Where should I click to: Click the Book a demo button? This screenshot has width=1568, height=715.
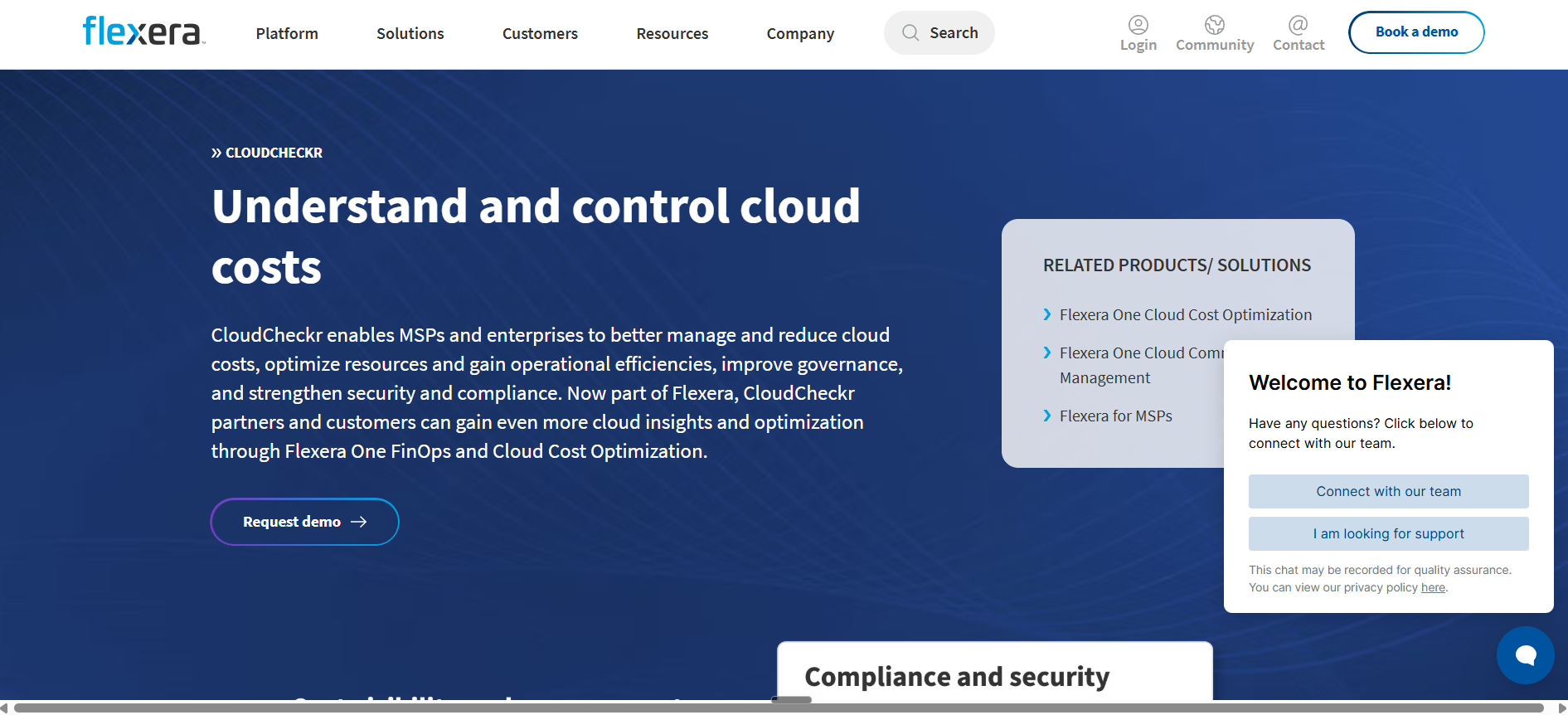1416,32
